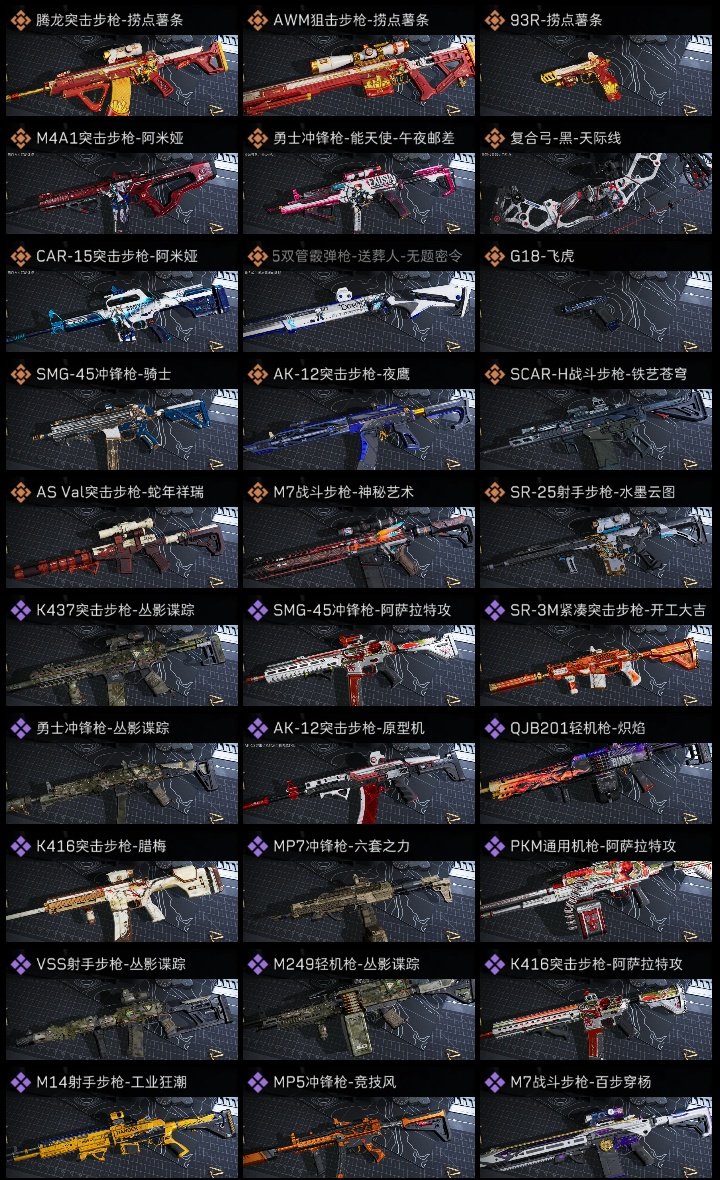Open the M4A1突击步枪-阿米娅 skin card
720x1180 pixels.
122,193
